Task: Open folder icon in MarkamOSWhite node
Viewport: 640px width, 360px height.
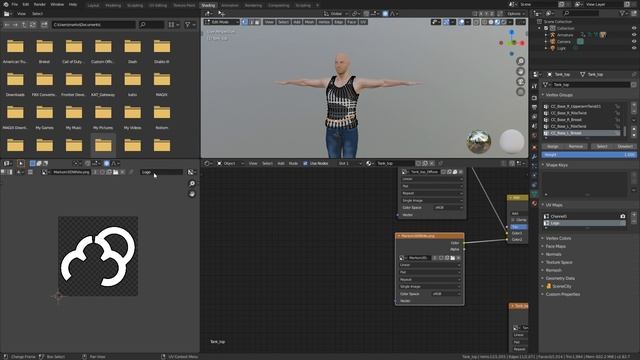Action: [x=453, y=258]
